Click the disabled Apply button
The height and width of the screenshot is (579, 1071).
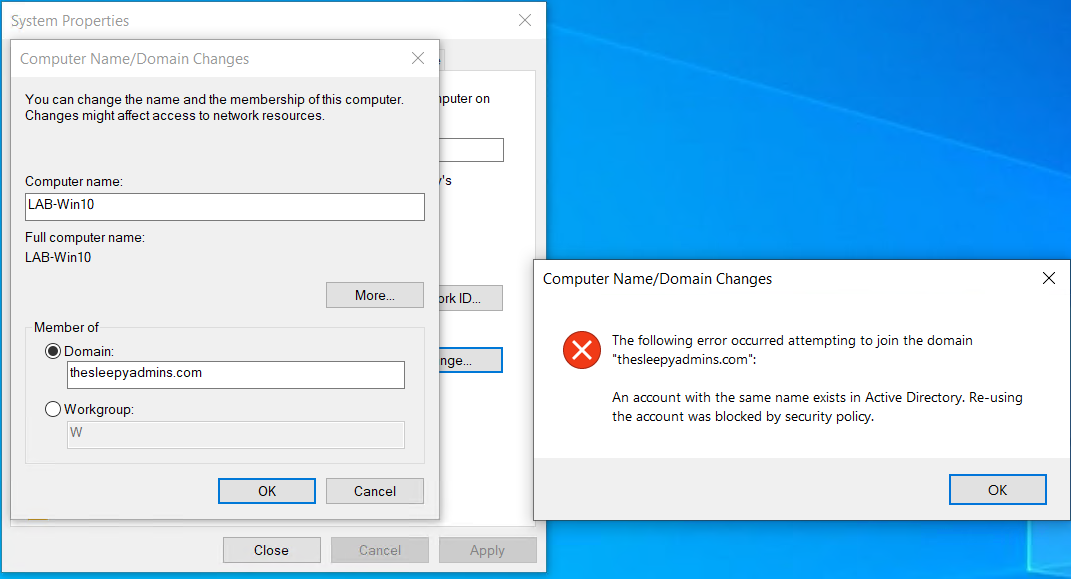pos(487,549)
